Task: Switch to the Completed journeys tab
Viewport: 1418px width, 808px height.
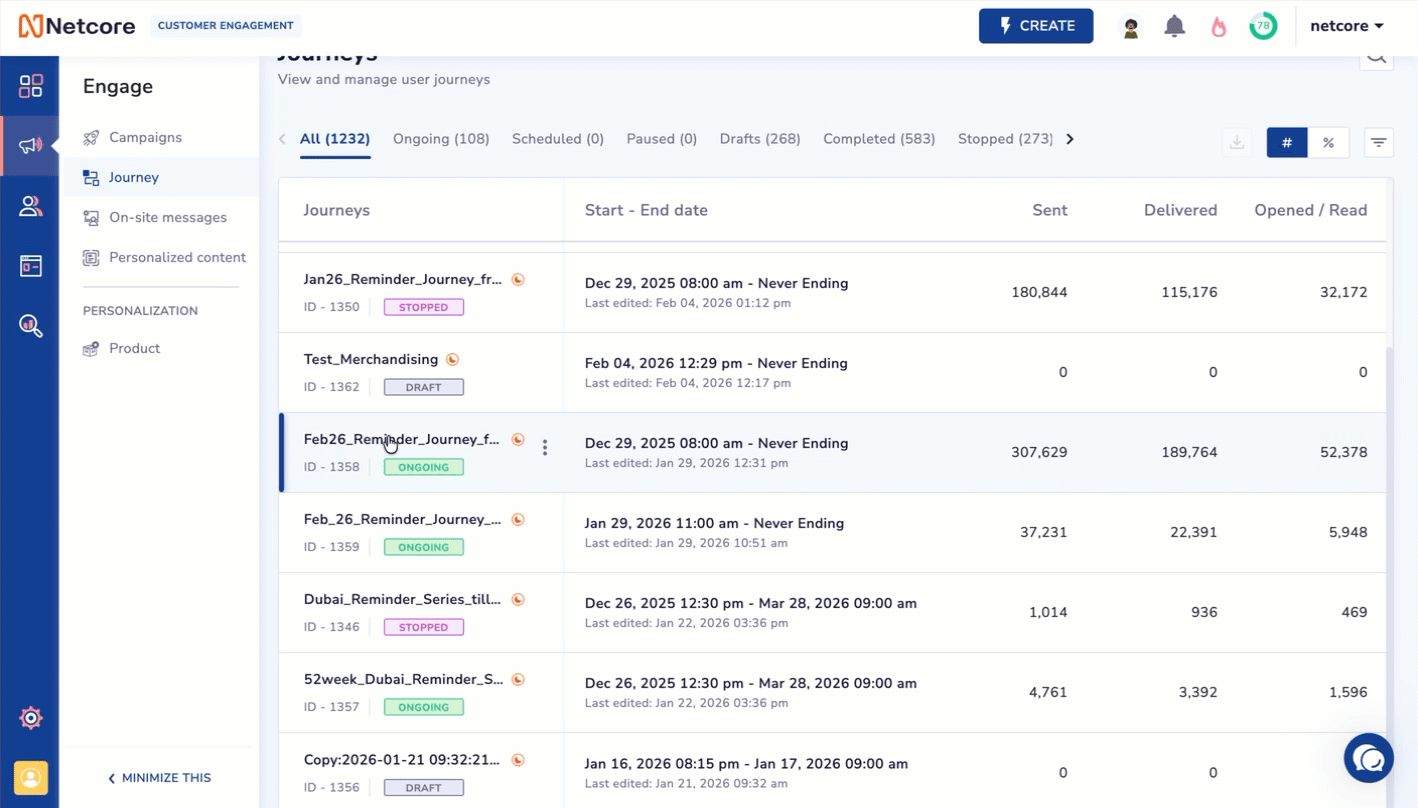Action: click(x=878, y=138)
